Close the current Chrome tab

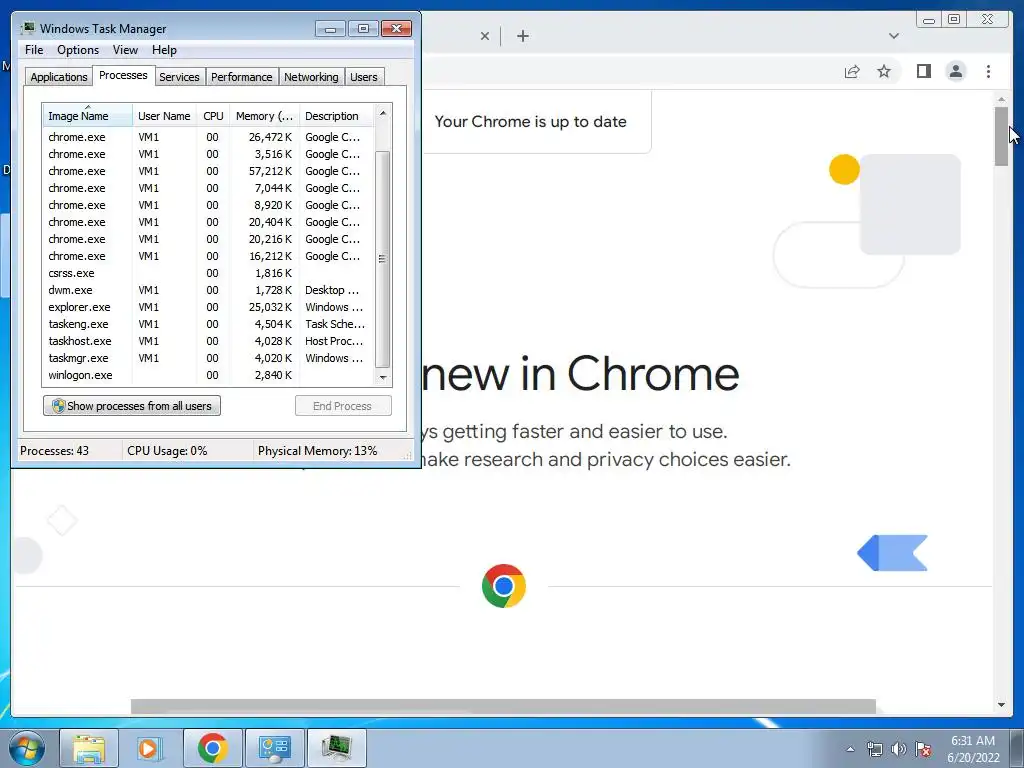(x=485, y=36)
